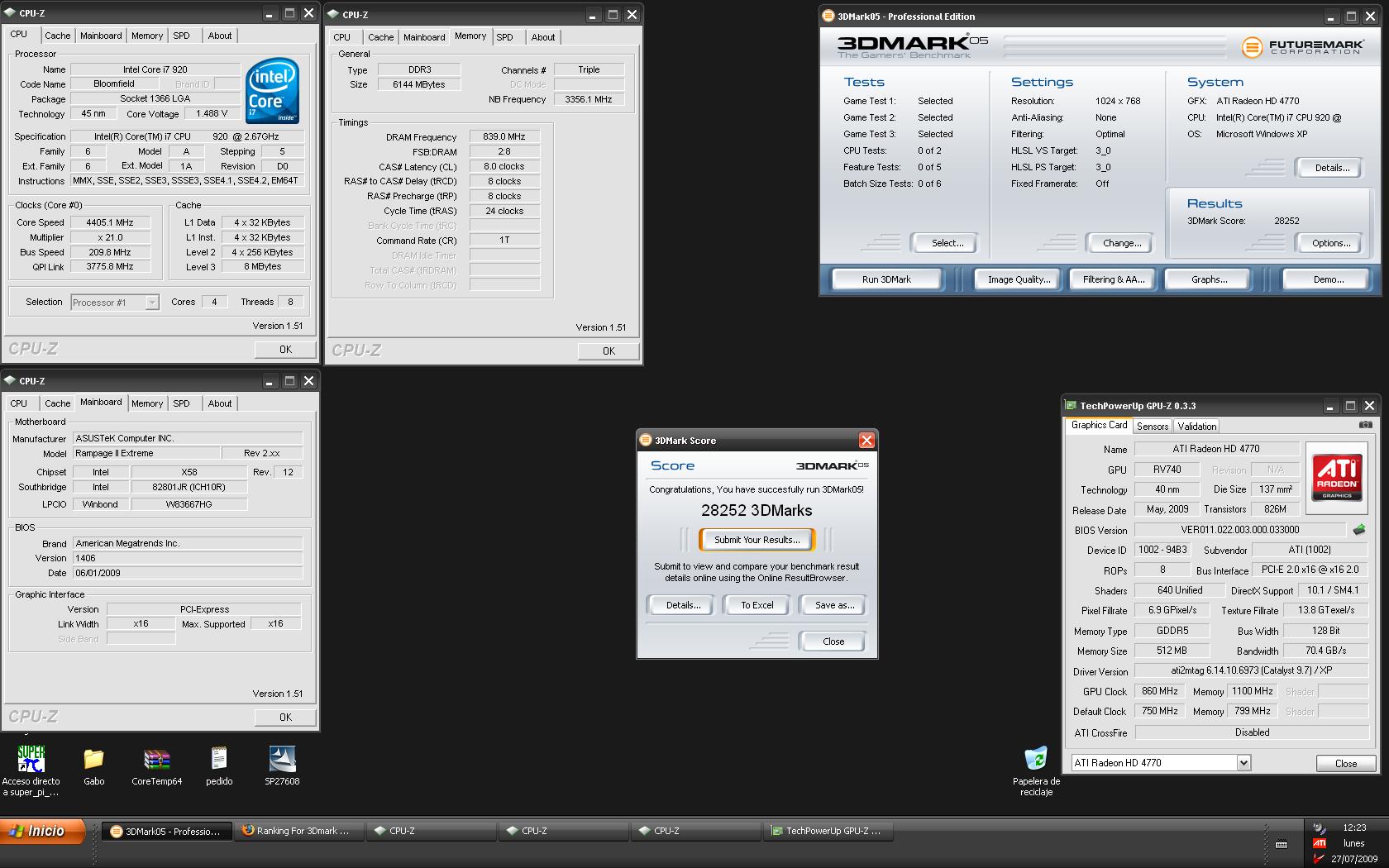
Task: Click Close button in 3DMark Score dialog
Action: [x=833, y=641]
